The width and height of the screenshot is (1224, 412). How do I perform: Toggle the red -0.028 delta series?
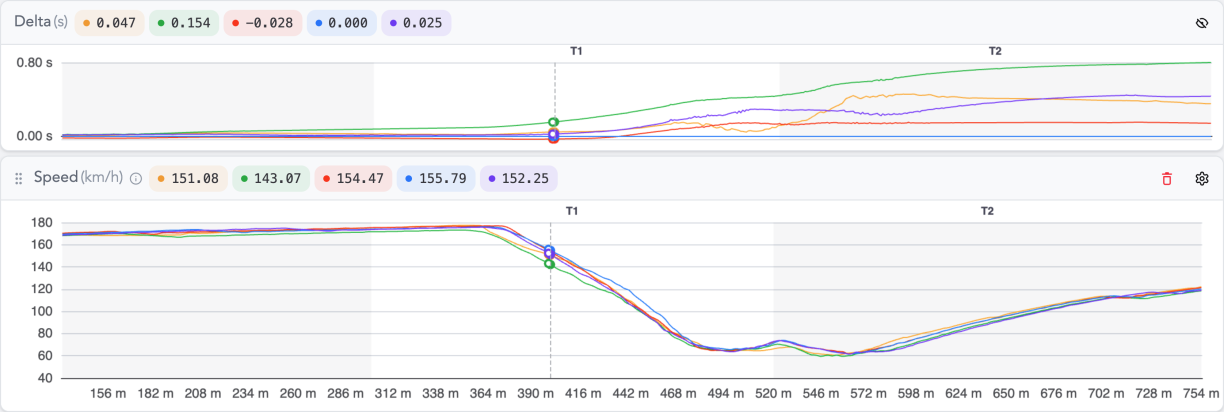(262, 22)
